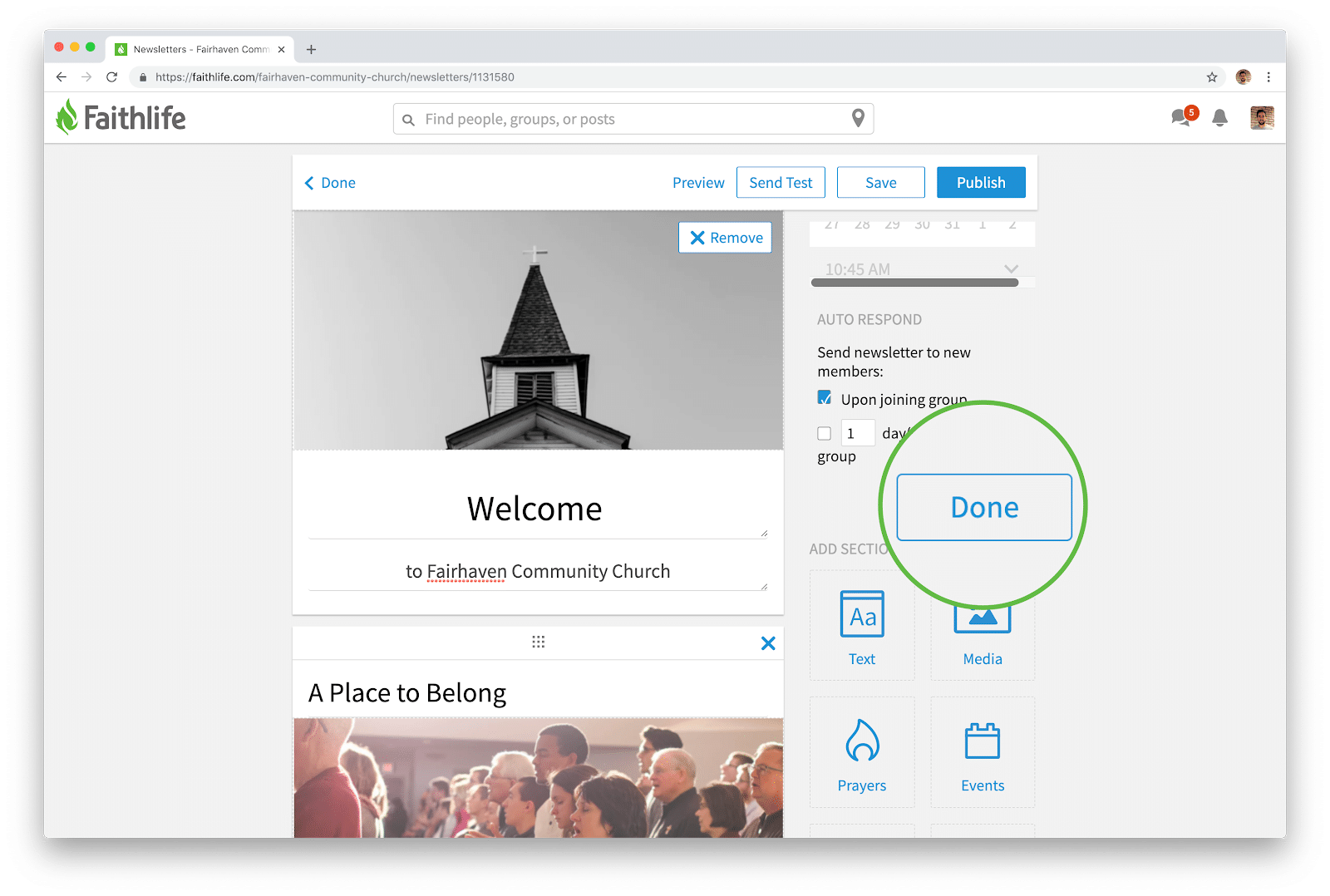Image resolution: width=1330 pixels, height=896 pixels.
Task: Focus the Find people, groups, or posts field
Action: click(x=633, y=119)
